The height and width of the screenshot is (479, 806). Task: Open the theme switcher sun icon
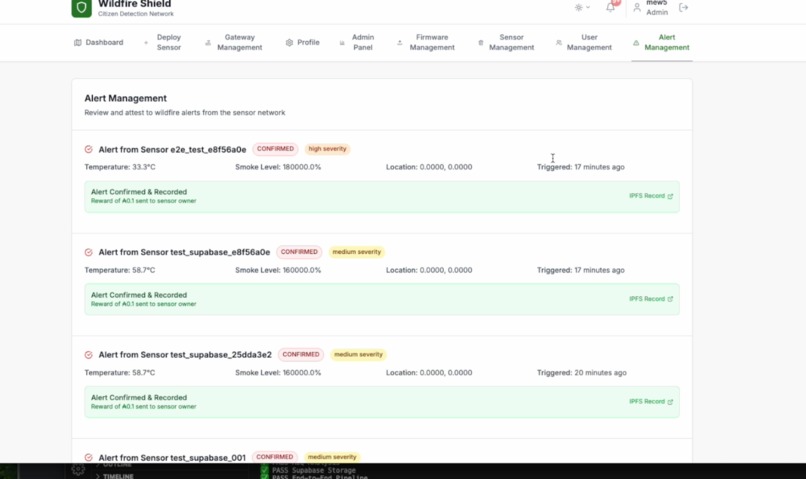(578, 7)
